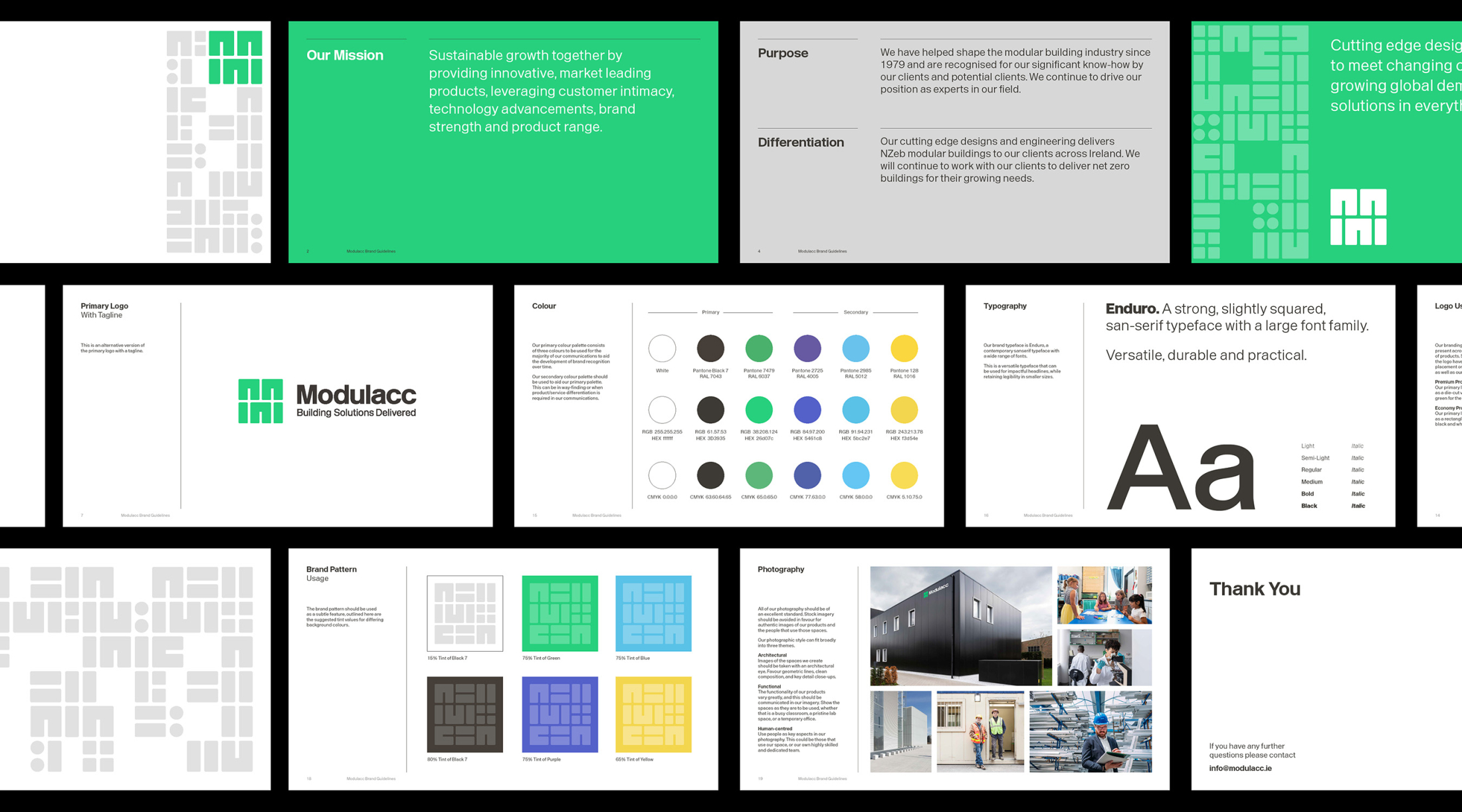This screenshot has height=812, width=1462.
Task: Click the photo of two workers in hi-vis vests
Action: tap(980, 732)
